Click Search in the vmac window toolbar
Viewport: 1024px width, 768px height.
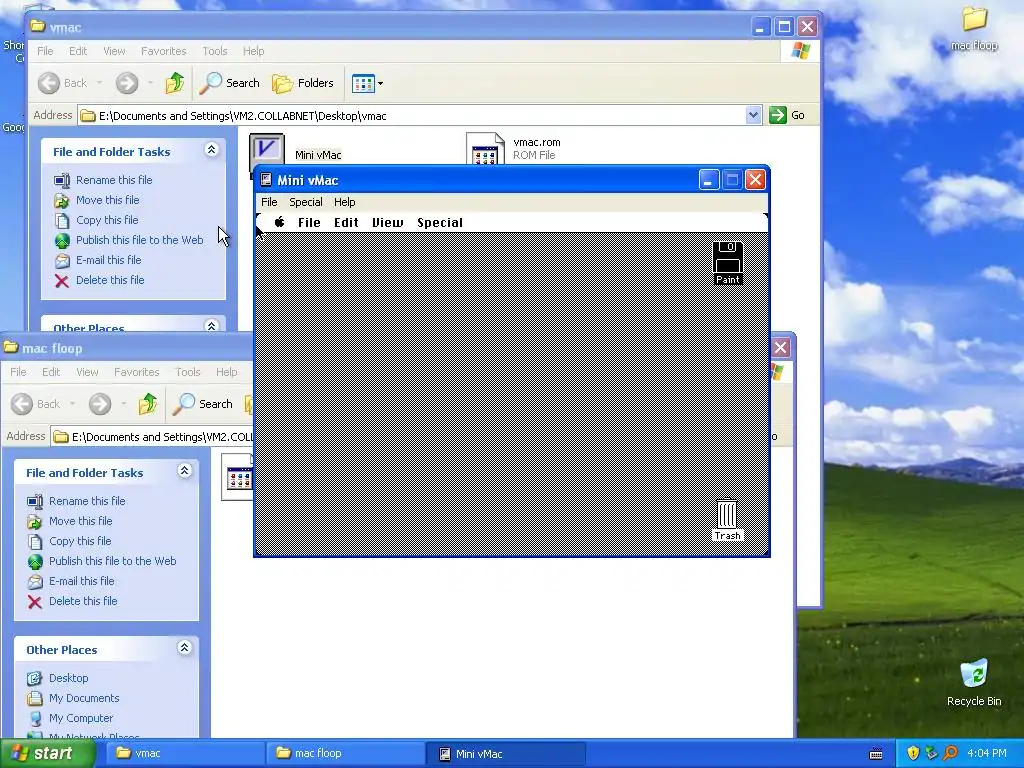(230, 83)
